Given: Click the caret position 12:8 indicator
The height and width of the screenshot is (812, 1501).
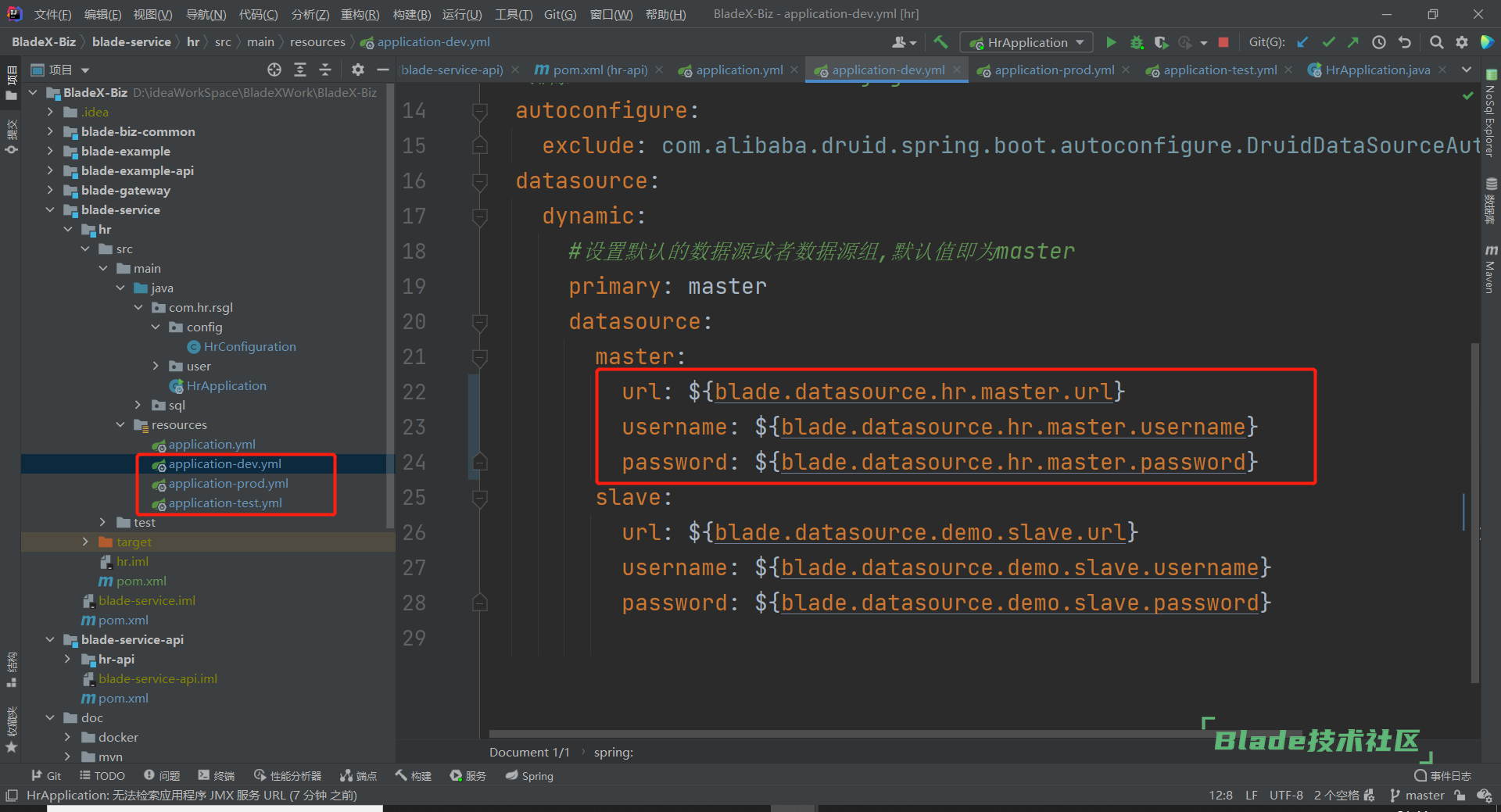Looking at the screenshot, I should (1220, 796).
